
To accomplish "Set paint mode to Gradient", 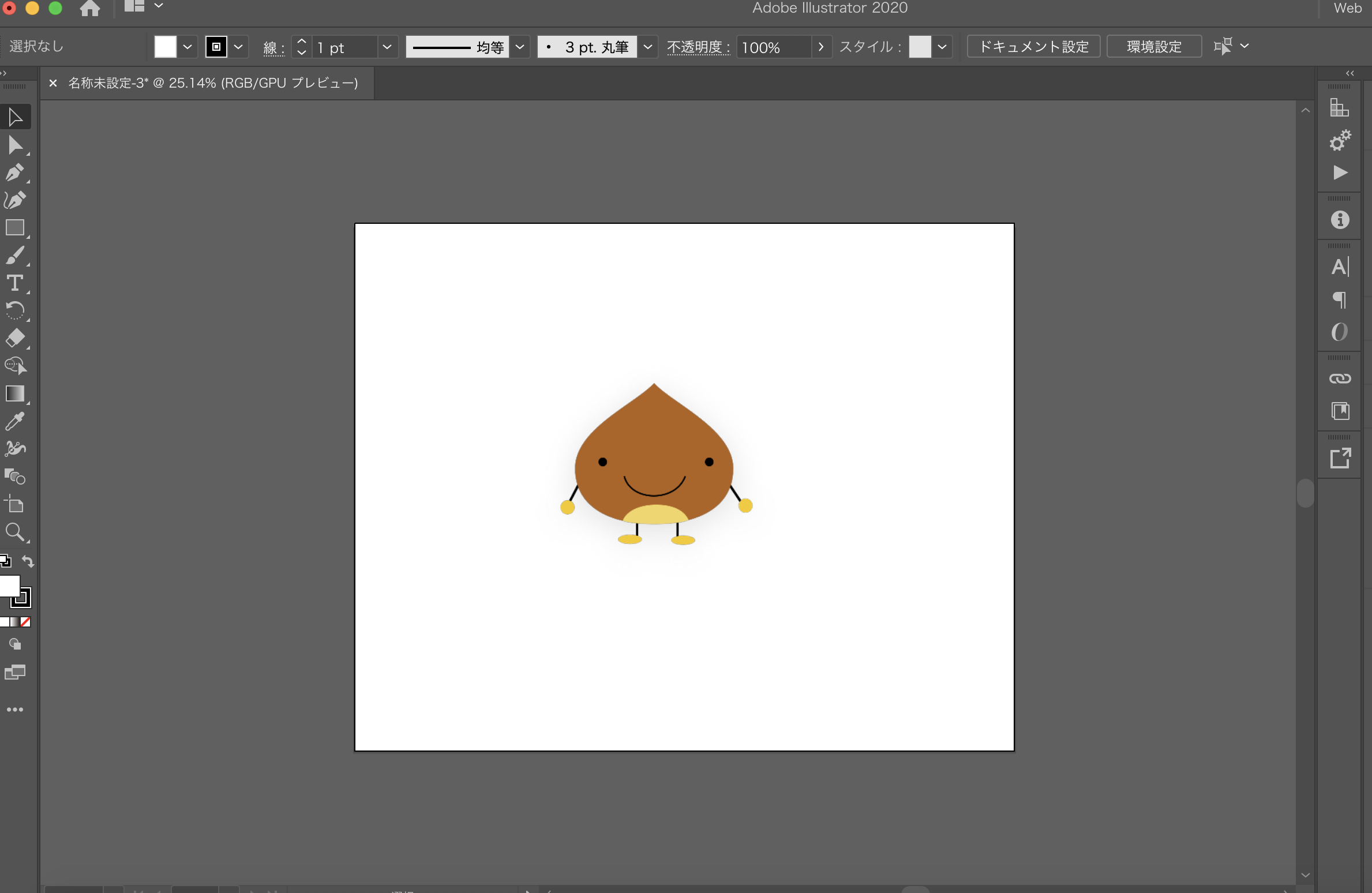I will (x=15, y=622).
